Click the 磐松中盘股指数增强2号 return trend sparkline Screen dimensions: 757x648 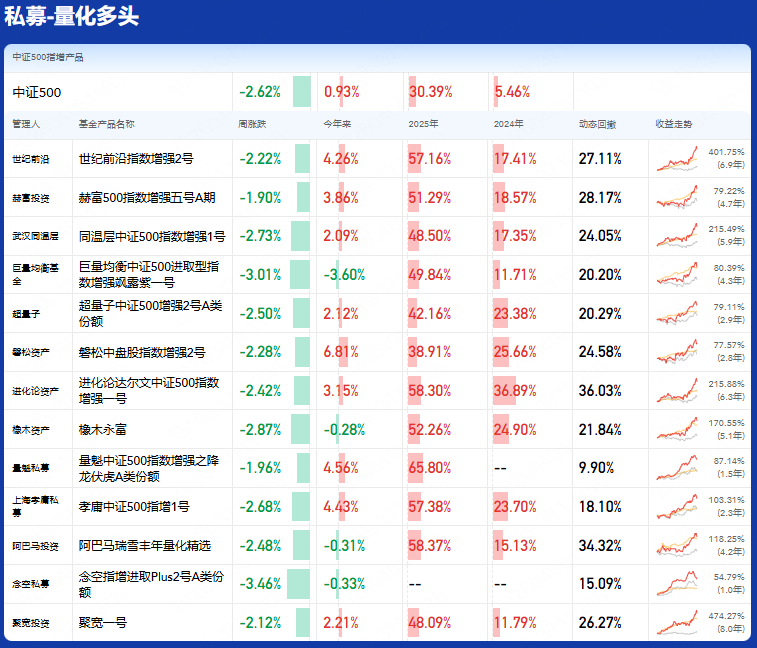677,352
